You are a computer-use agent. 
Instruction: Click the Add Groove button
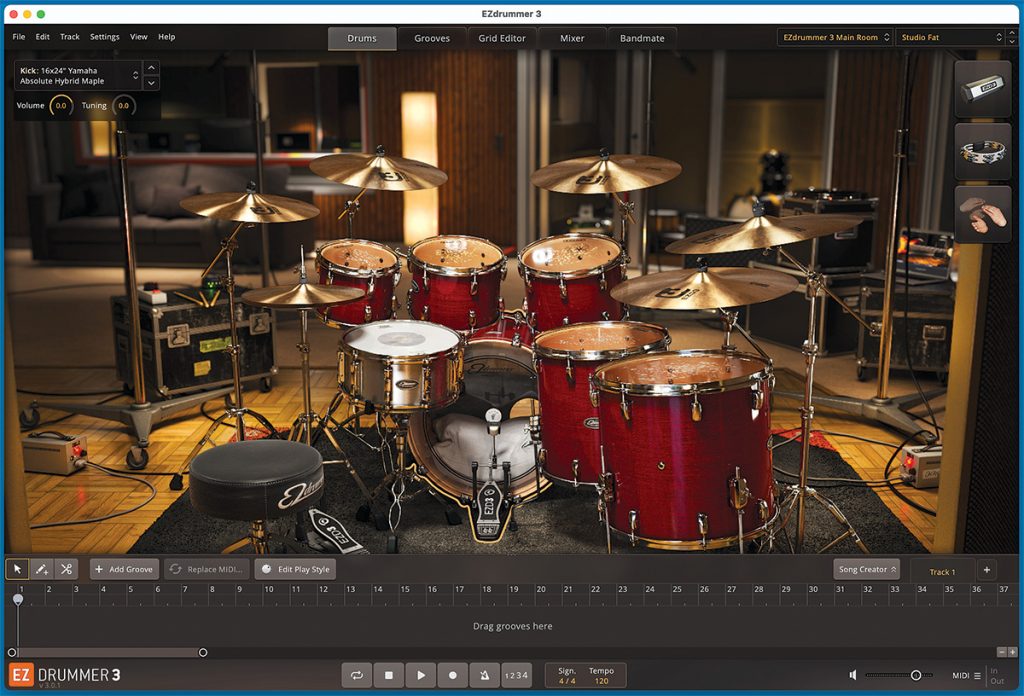coord(124,569)
